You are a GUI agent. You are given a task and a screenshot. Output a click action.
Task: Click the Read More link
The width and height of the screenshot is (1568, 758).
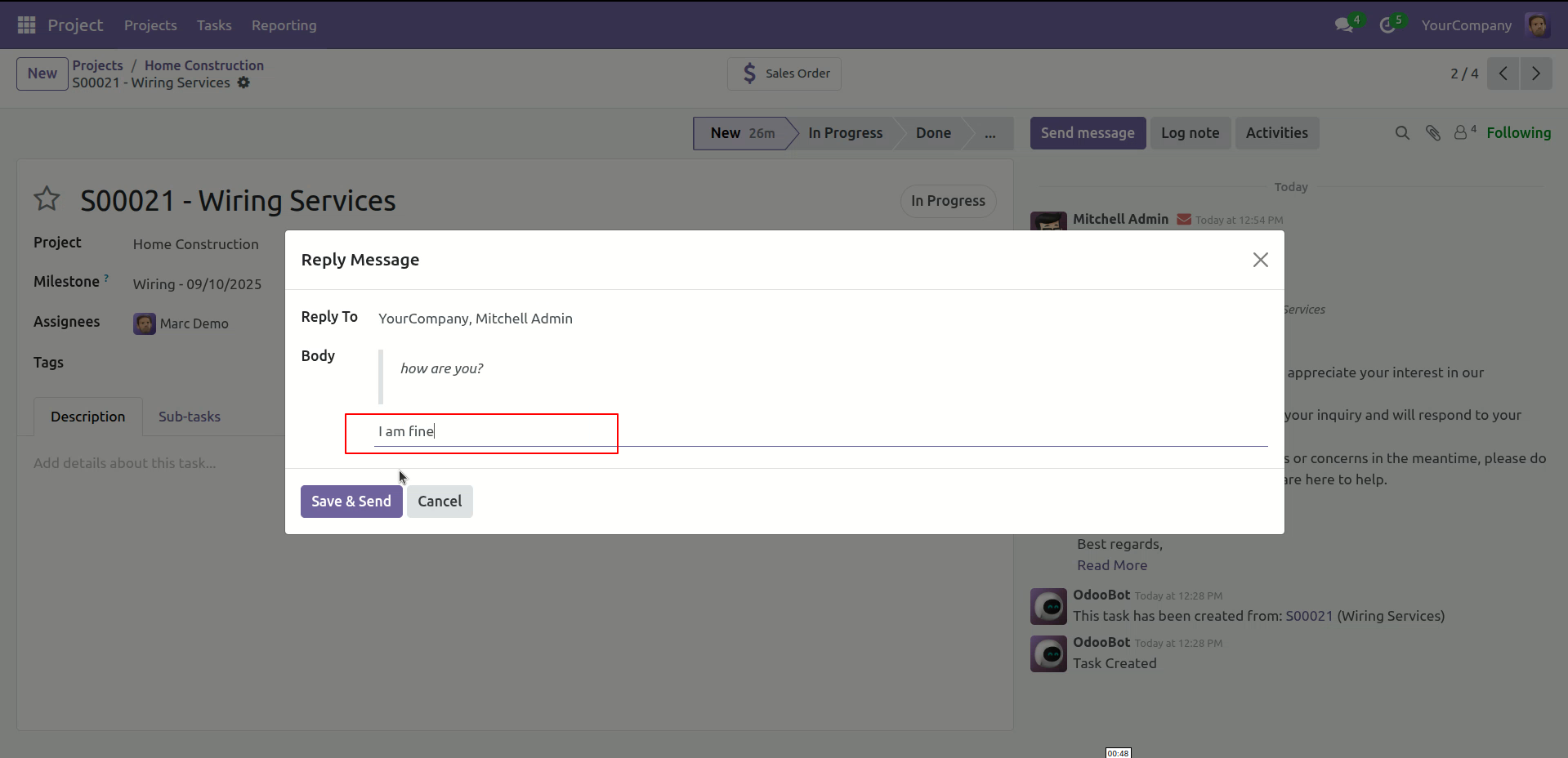[1112, 565]
